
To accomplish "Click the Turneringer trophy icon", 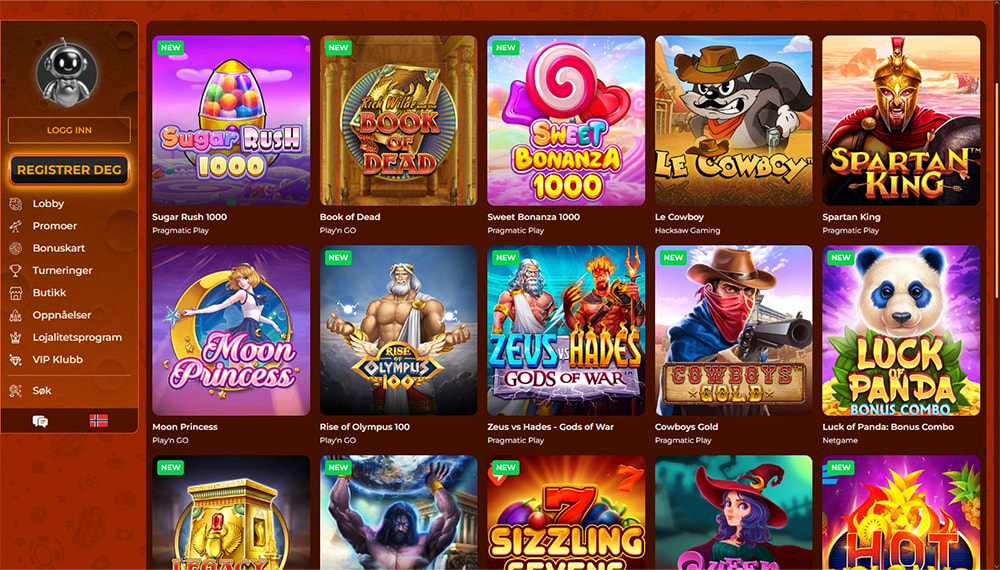I will pos(16,270).
